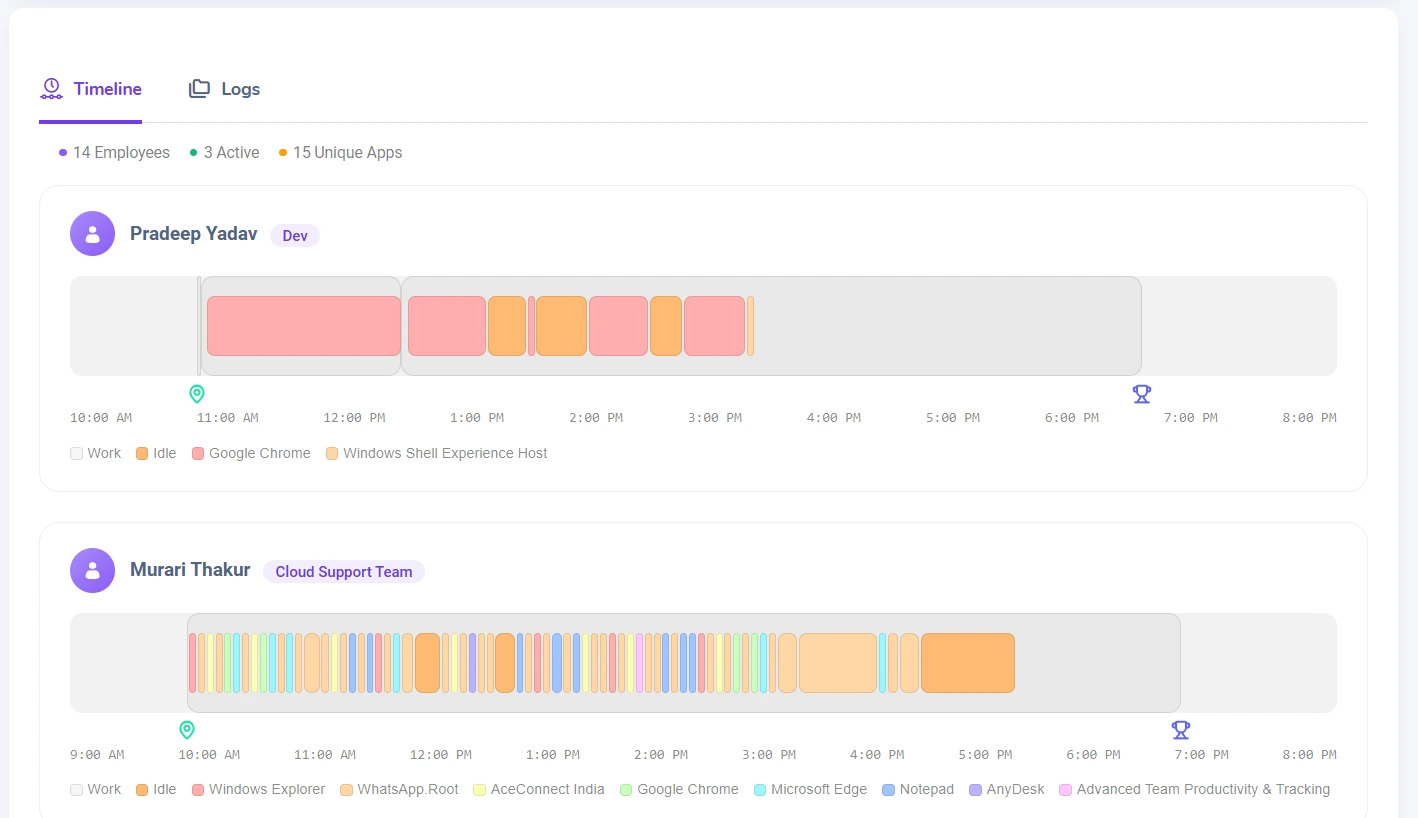Toggle Microsoft Edge legend swatch
This screenshot has width=1418, height=818.
click(x=760, y=790)
